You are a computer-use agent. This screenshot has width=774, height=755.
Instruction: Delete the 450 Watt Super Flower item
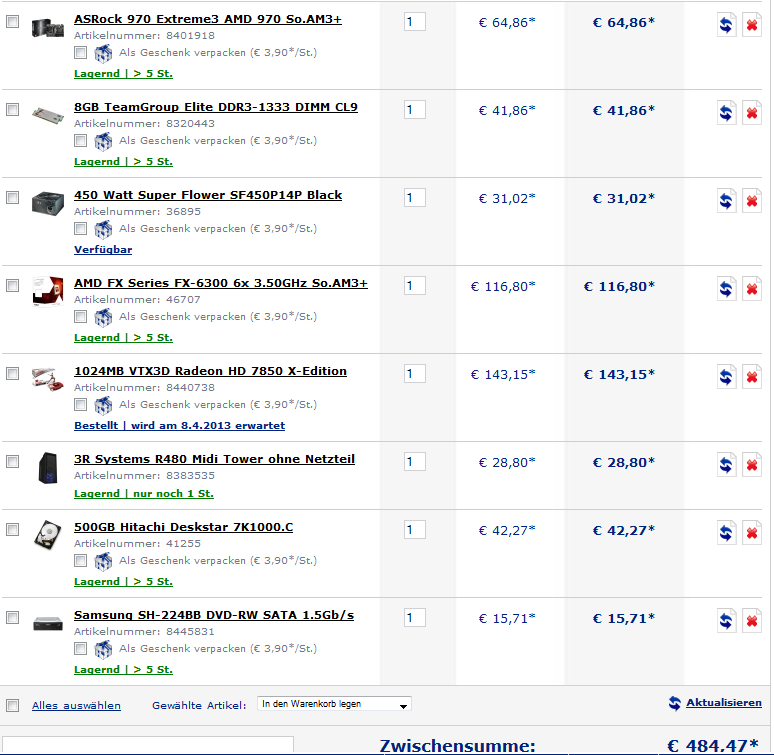pos(751,201)
